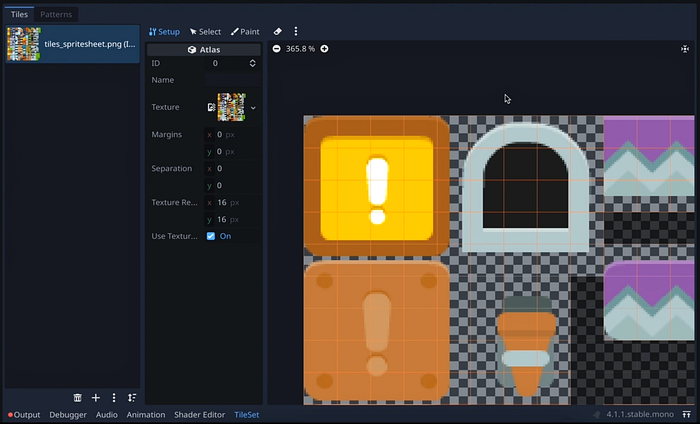Click the 365.8 % zoom reset button

pyautogui.click(x=300, y=49)
